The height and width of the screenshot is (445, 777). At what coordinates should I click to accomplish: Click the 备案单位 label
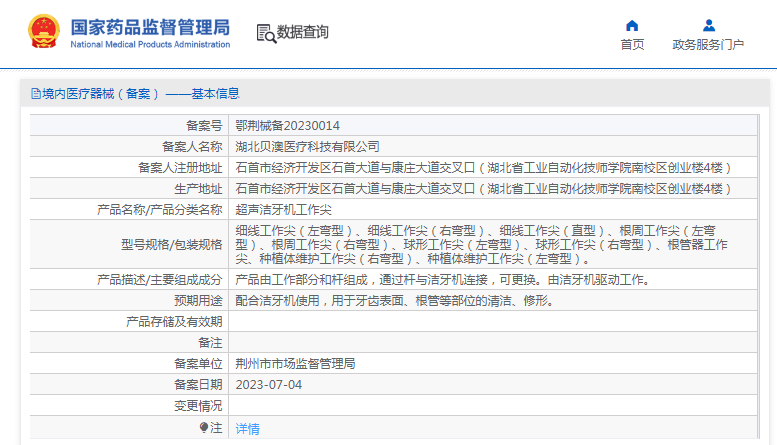click(198, 364)
